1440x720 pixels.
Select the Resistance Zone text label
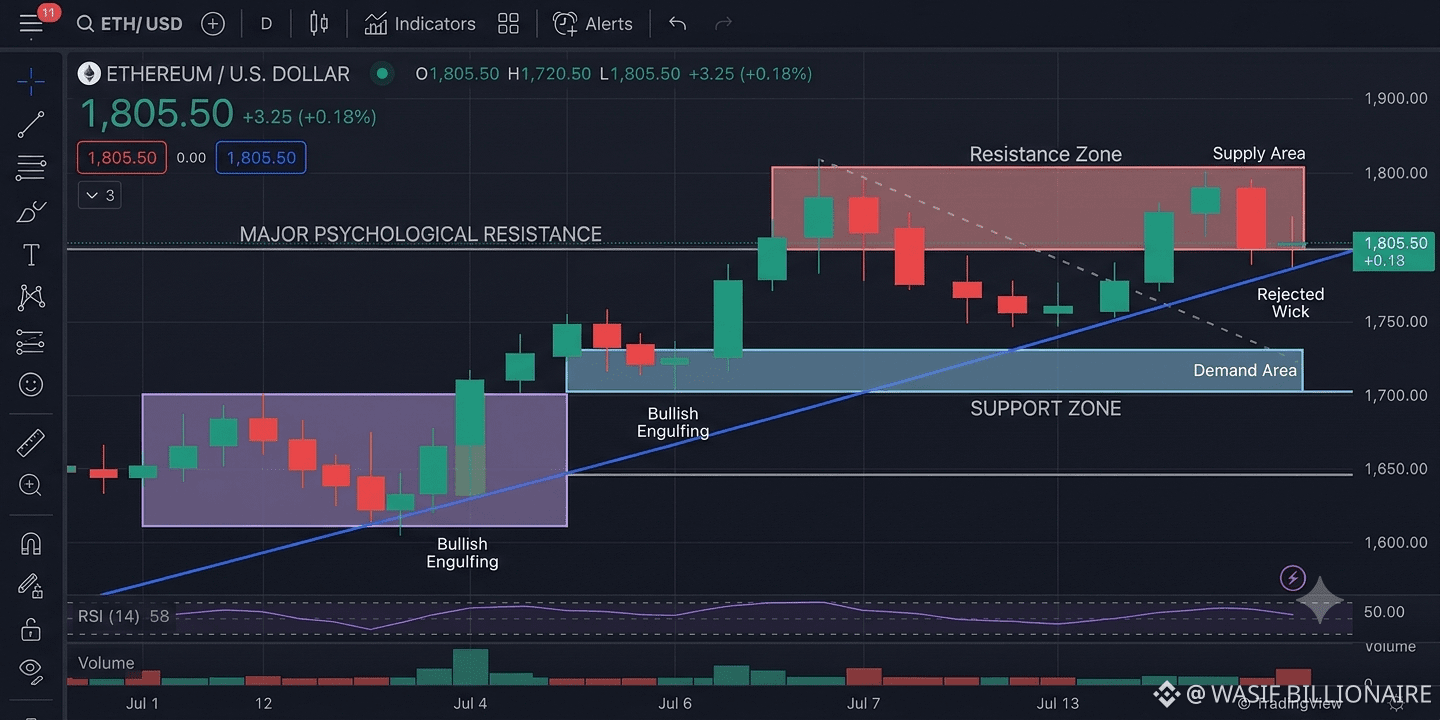click(1046, 154)
